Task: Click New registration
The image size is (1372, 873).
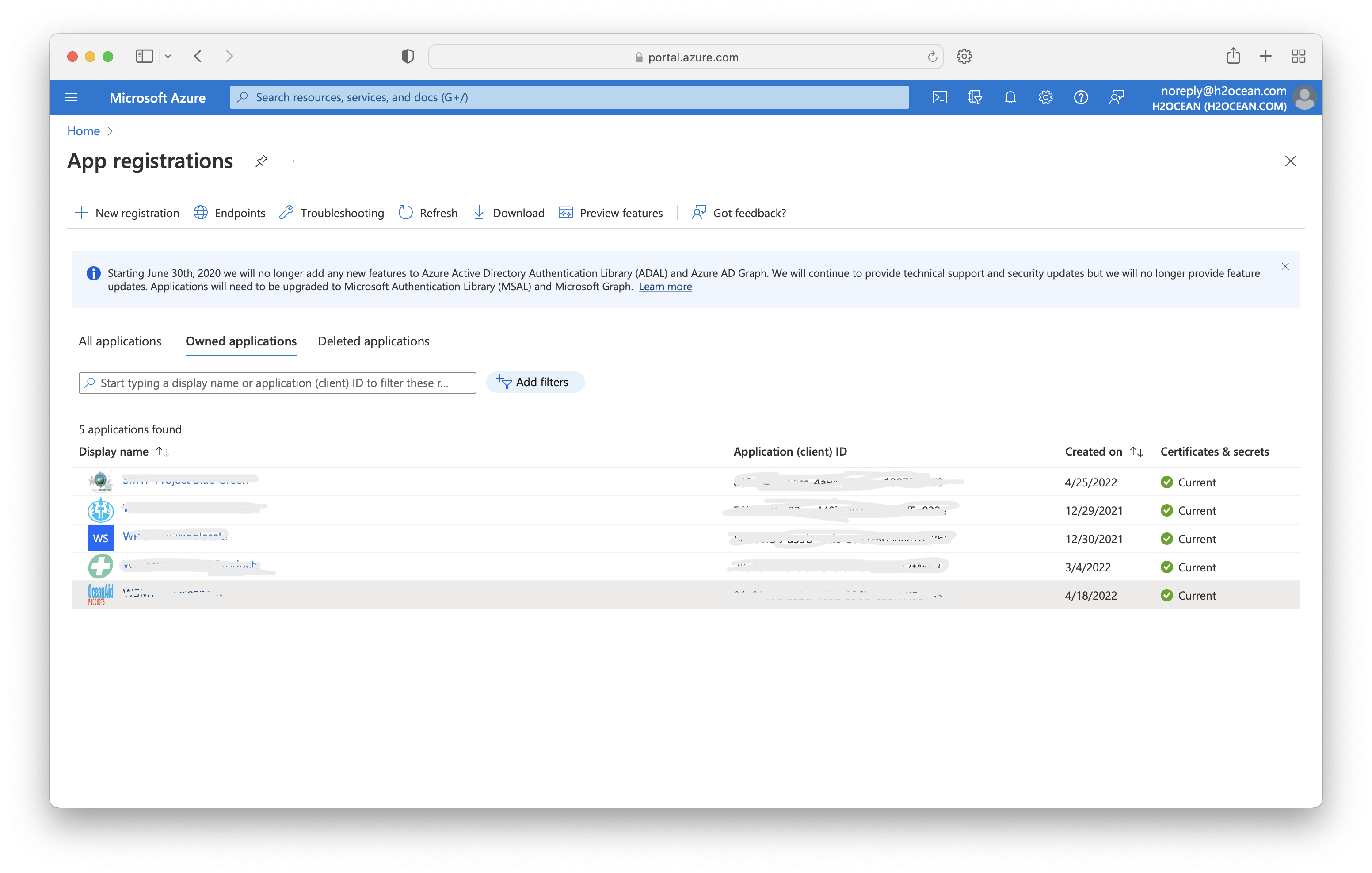Action: coord(126,213)
